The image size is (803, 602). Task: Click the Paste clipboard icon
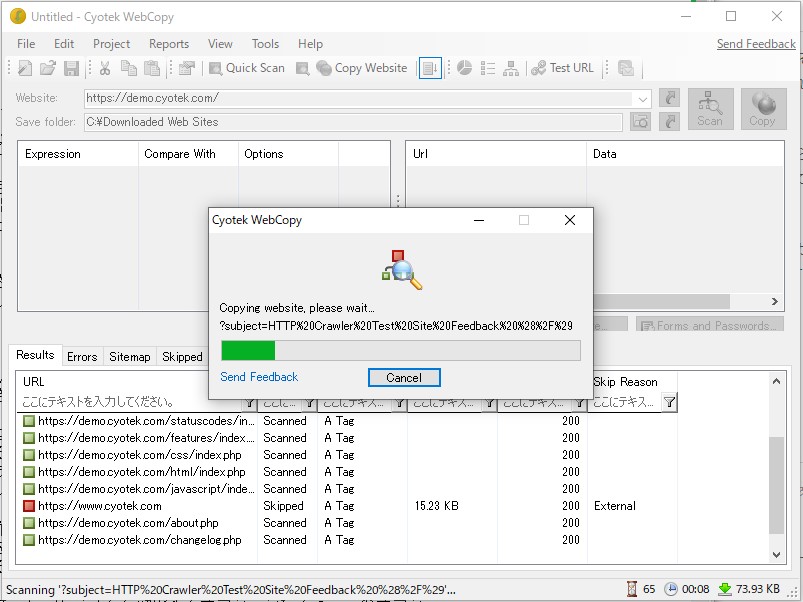tap(152, 68)
